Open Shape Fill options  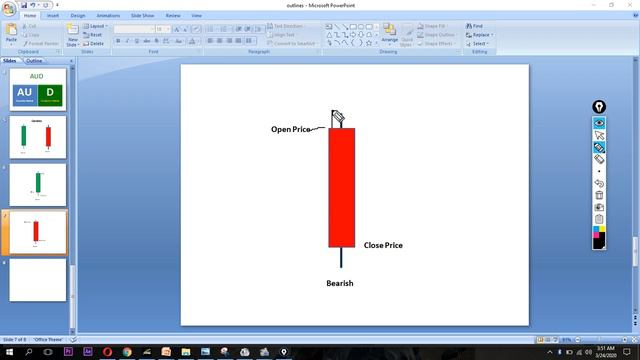433,26
